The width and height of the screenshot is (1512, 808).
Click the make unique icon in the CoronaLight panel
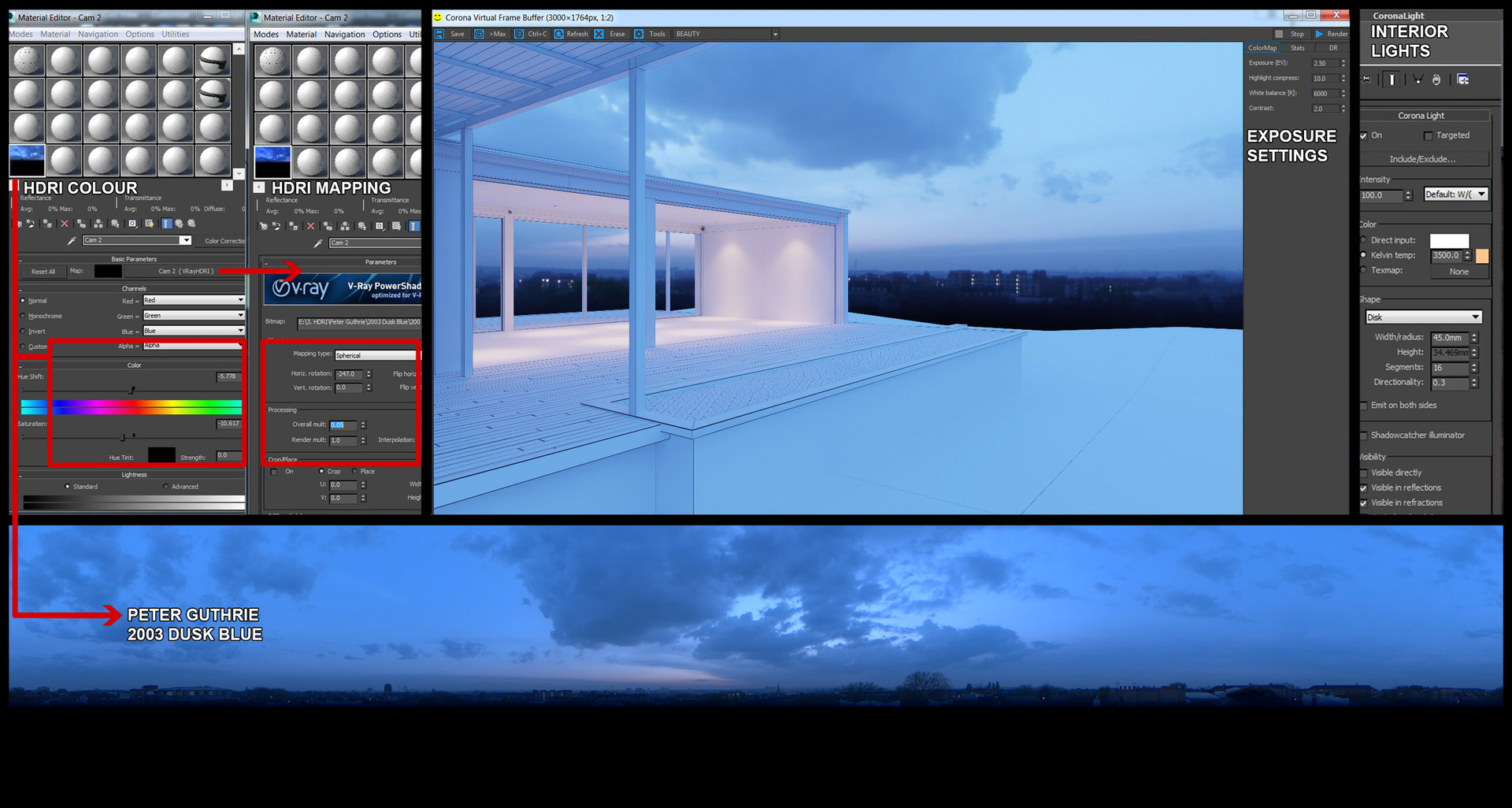click(1417, 80)
